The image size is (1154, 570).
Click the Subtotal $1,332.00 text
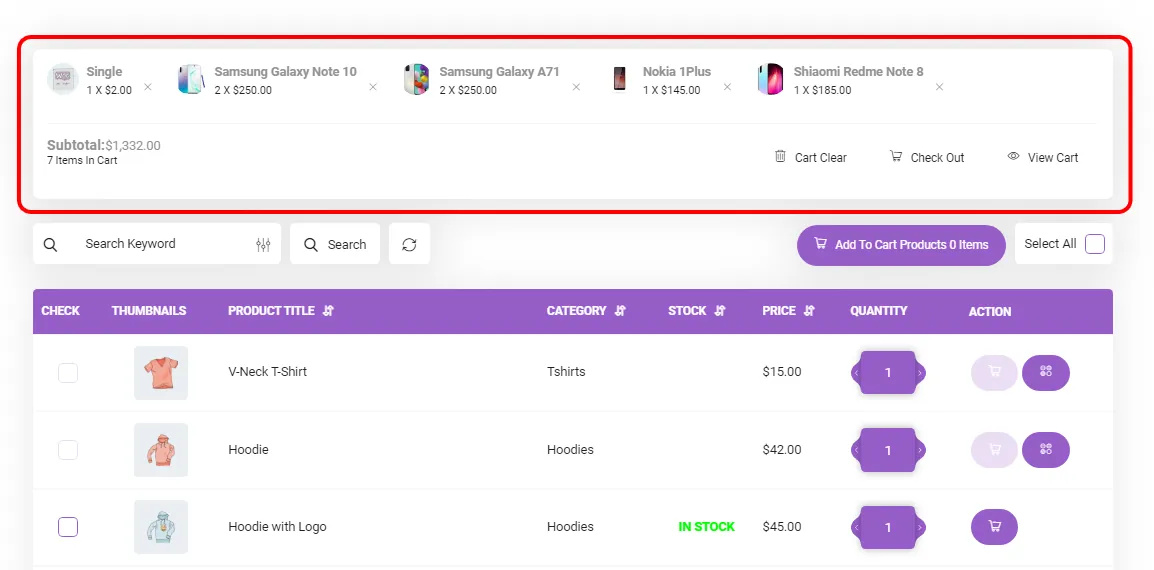104,146
